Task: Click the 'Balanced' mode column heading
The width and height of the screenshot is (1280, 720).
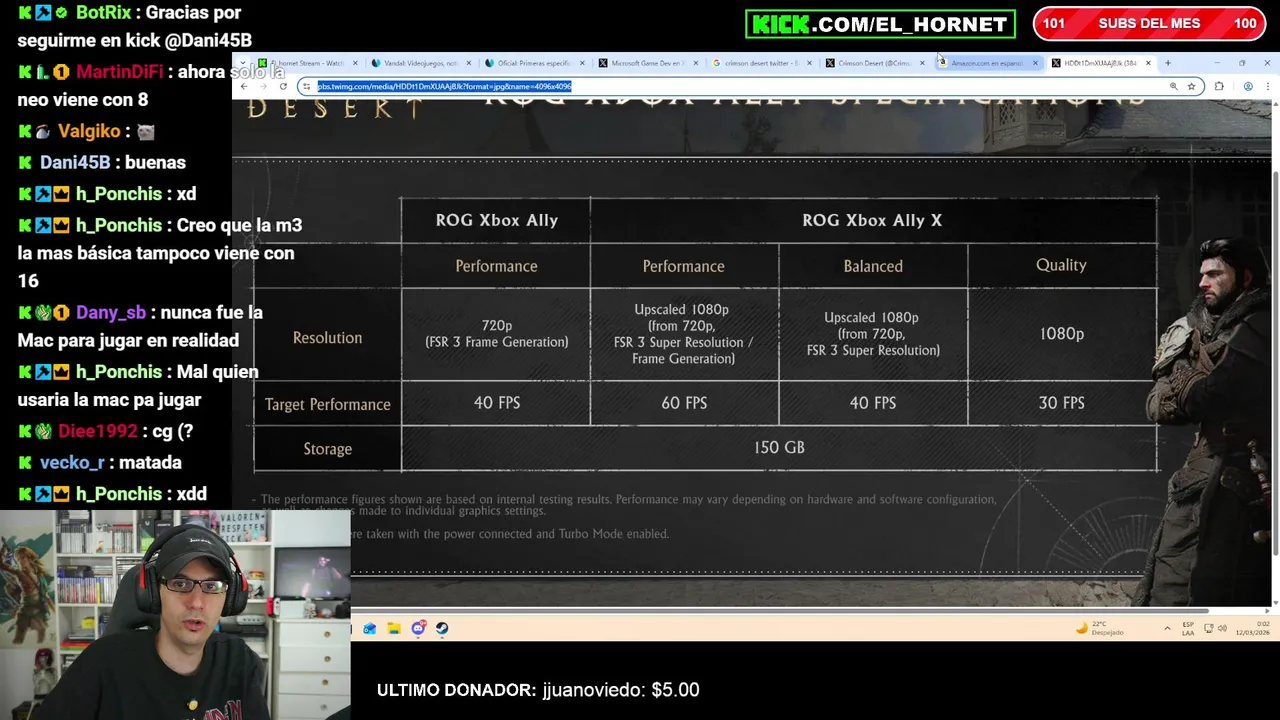Action: tap(873, 266)
